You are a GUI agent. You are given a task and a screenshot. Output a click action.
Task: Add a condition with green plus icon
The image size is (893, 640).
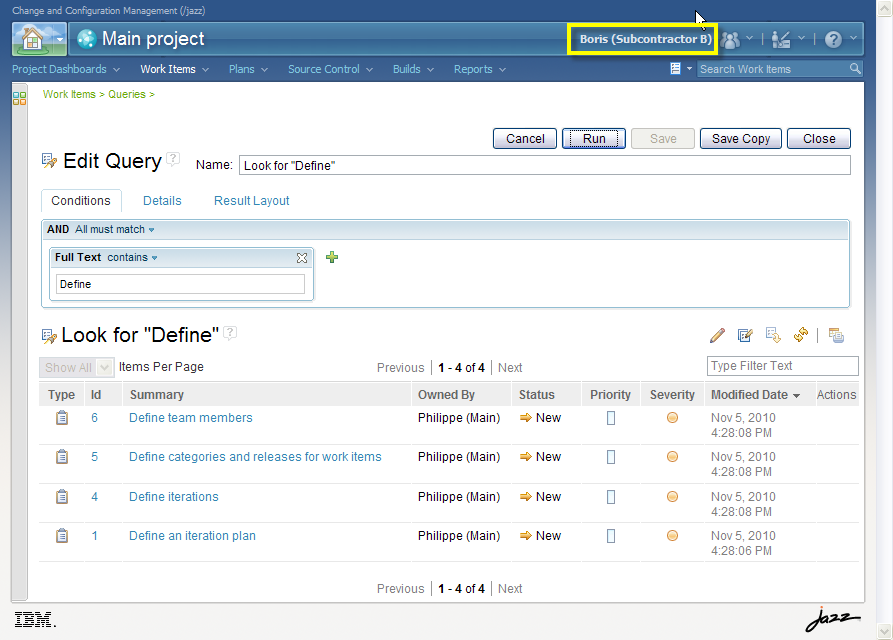332,257
